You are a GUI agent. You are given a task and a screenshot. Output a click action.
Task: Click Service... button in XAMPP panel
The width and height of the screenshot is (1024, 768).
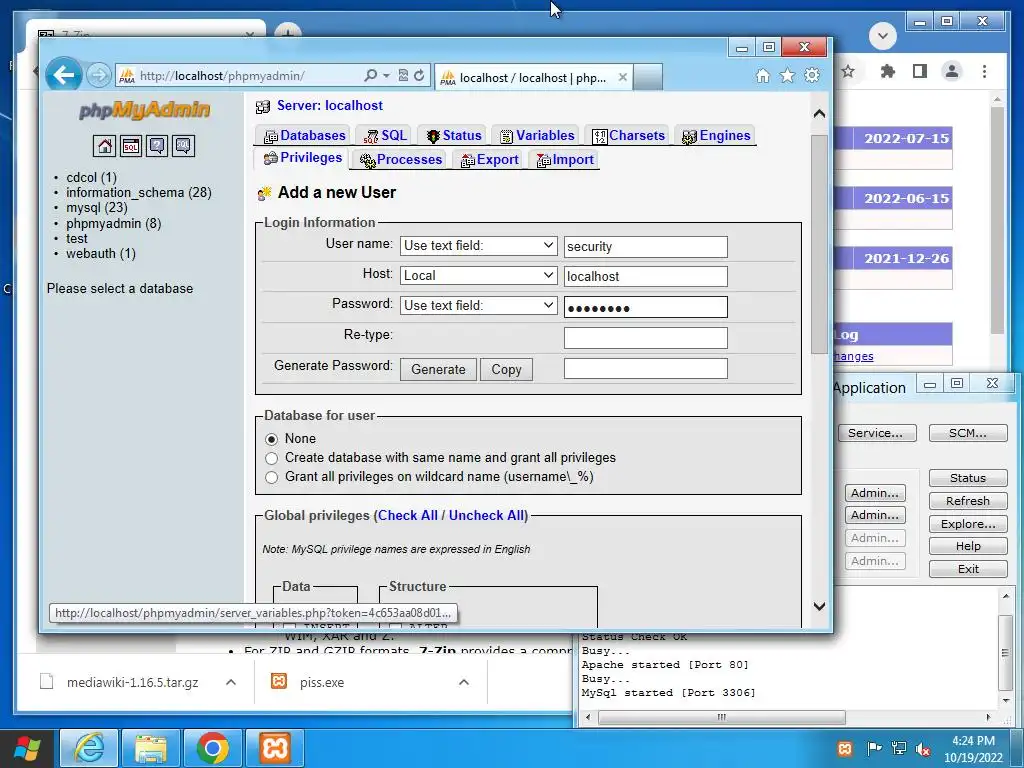[x=875, y=433]
